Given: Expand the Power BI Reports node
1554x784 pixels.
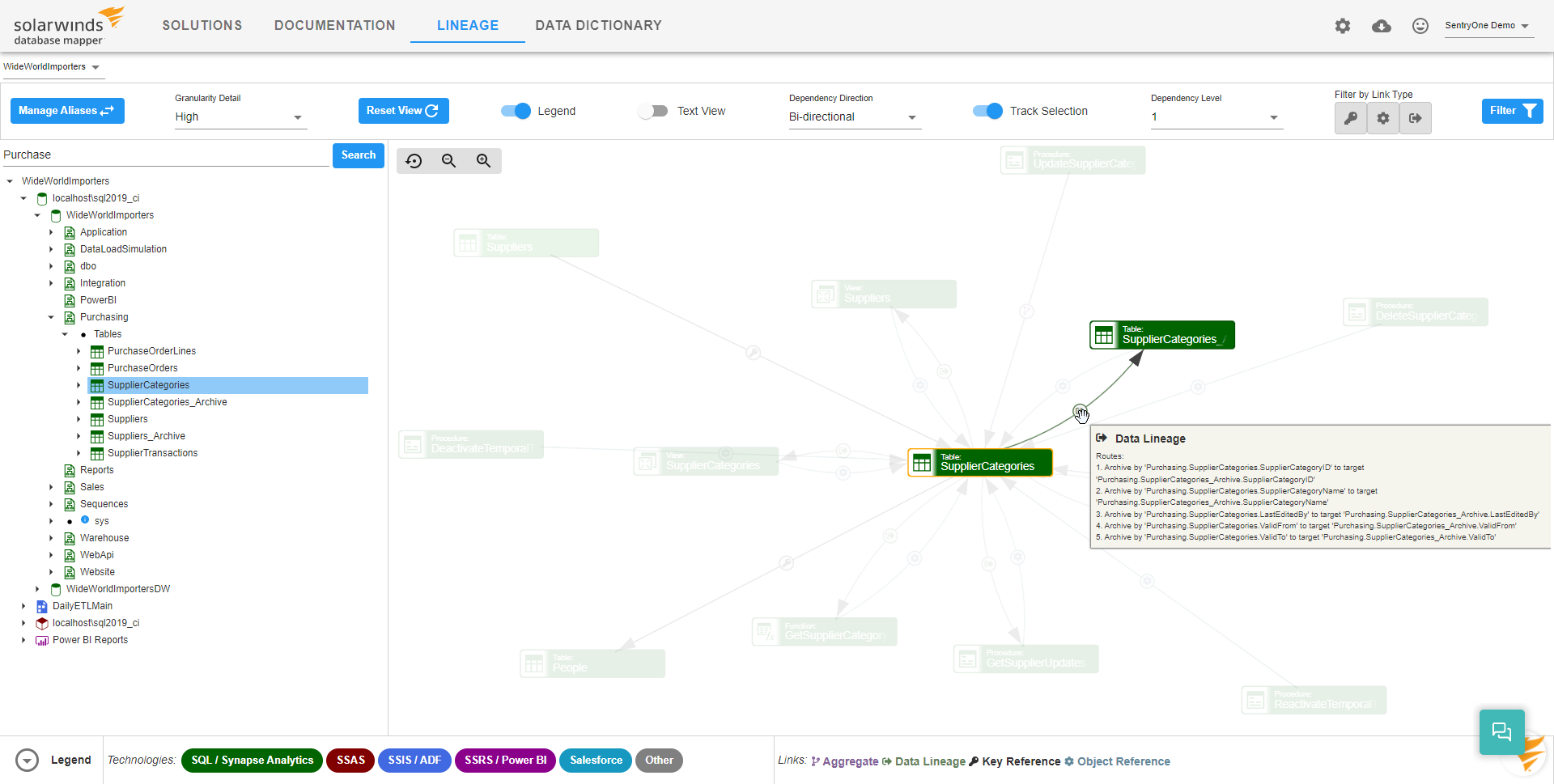Looking at the screenshot, I should click(23, 640).
